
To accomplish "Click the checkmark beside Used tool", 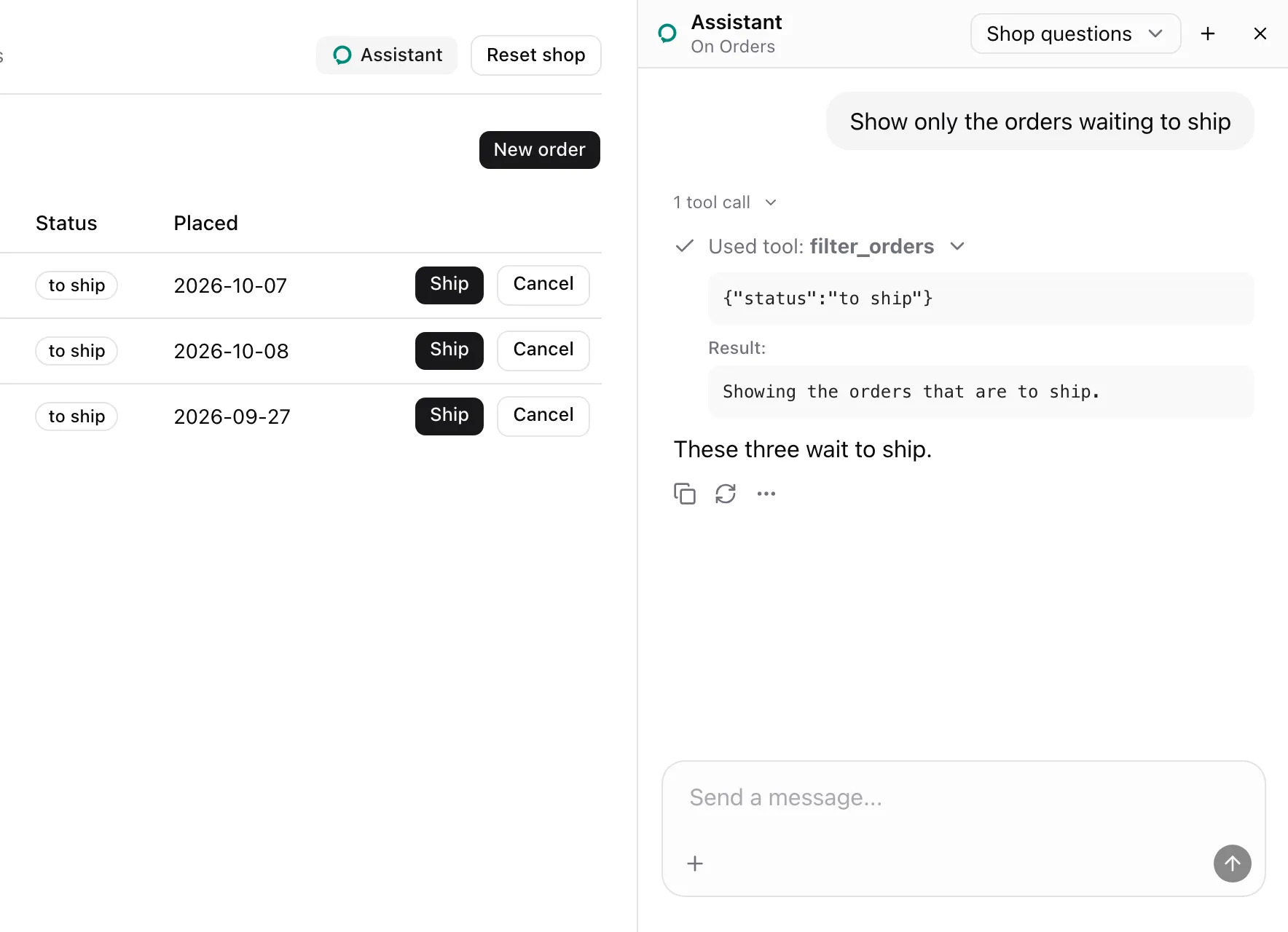I will pos(684,246).
